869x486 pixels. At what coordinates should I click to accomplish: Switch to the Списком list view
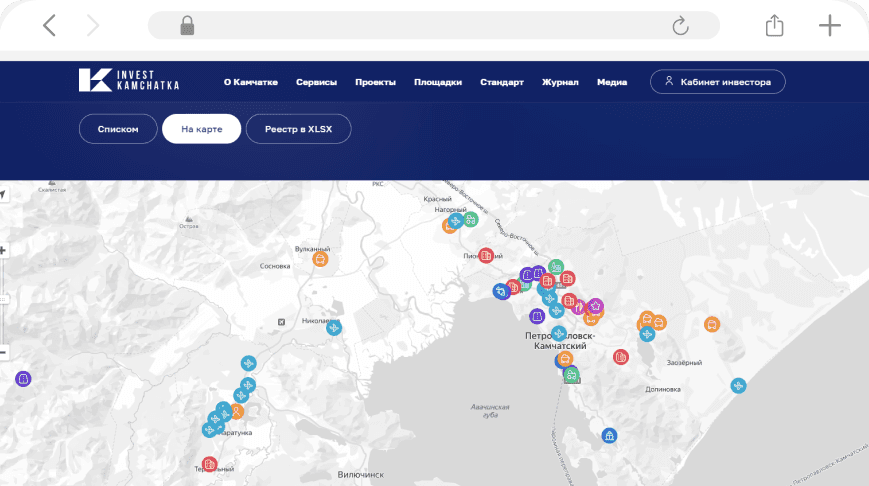click(x=118, y=129)
